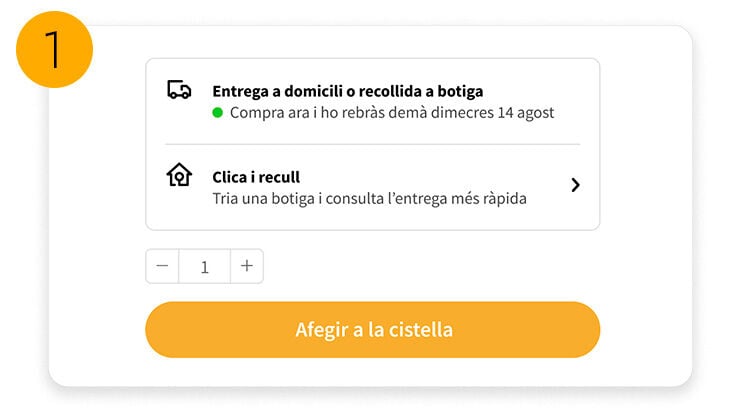
Task: Expand Clica i recull chevron arrow
Action: click(575, 185)
